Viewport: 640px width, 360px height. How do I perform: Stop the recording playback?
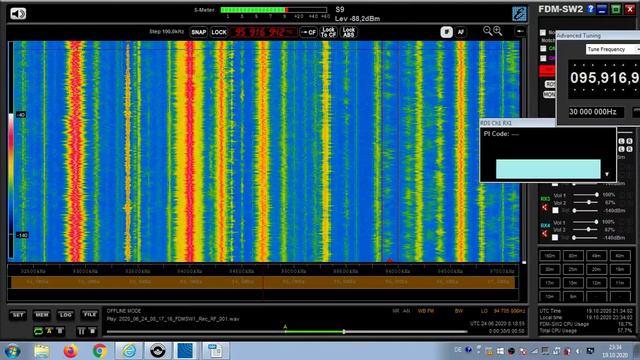(92, 331)
